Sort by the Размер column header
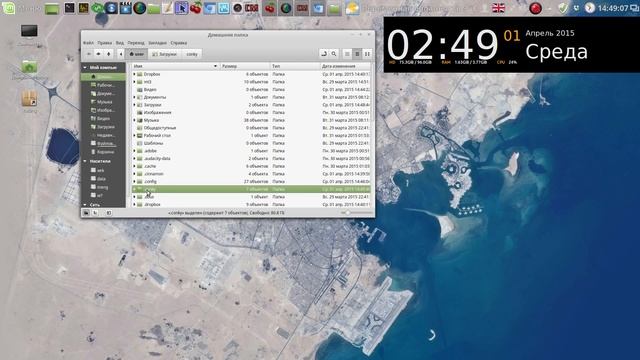 [245, 66]
